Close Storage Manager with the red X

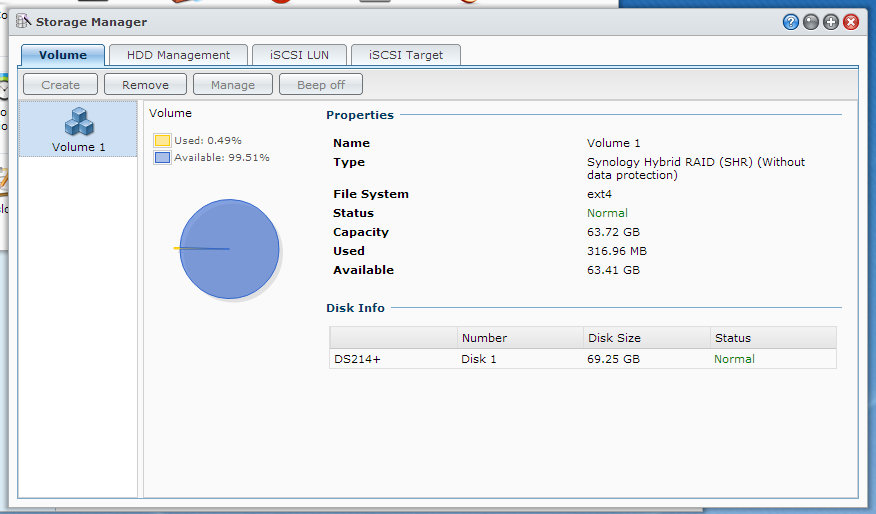851,22
